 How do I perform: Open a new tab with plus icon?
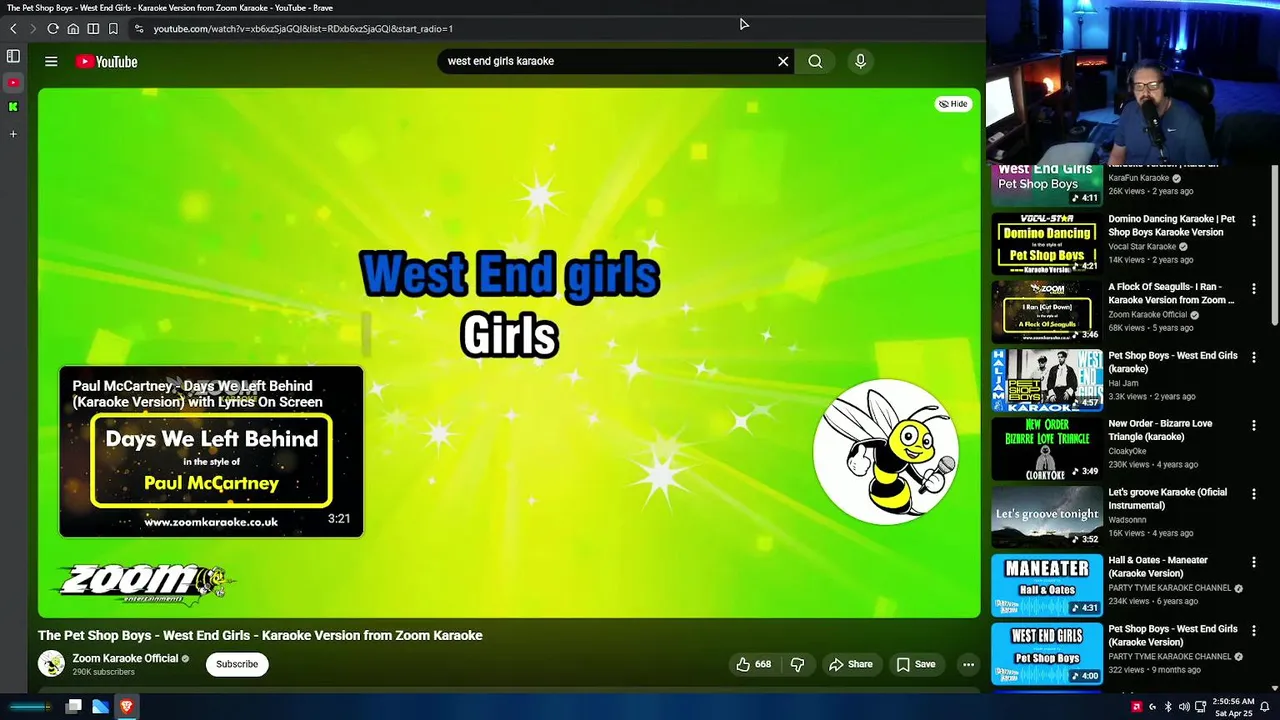point(13,133)
